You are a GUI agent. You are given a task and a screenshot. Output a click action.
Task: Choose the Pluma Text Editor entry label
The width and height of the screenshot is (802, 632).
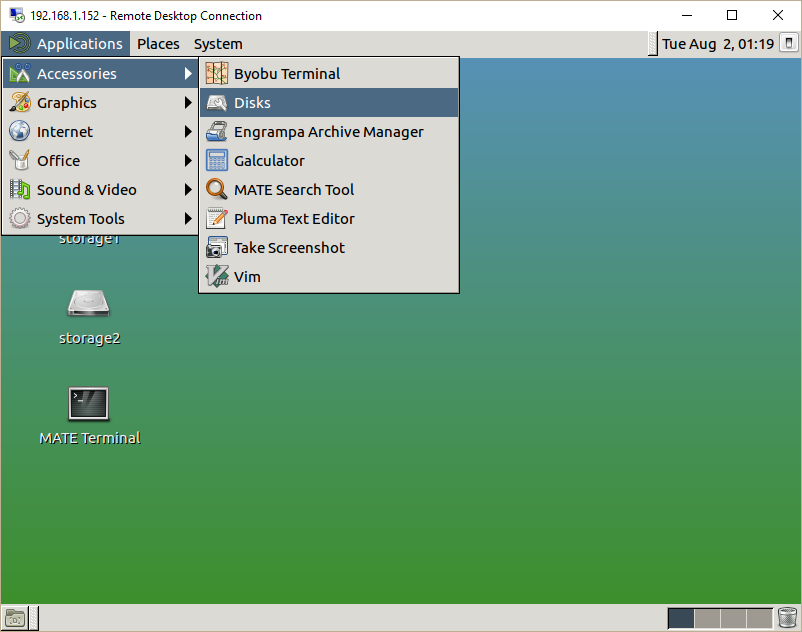pyautogui.click(x=294, y=219)
